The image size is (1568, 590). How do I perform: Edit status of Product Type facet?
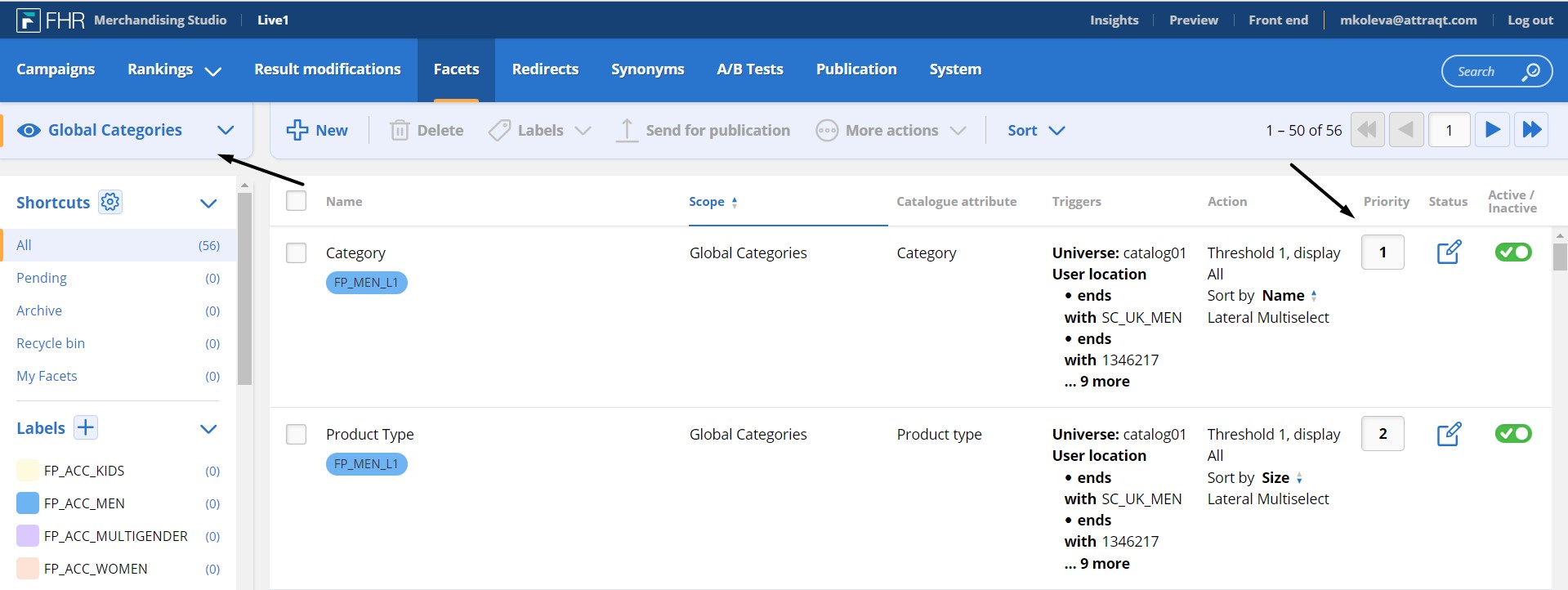pyautogui.click(x=1449, y=433)
